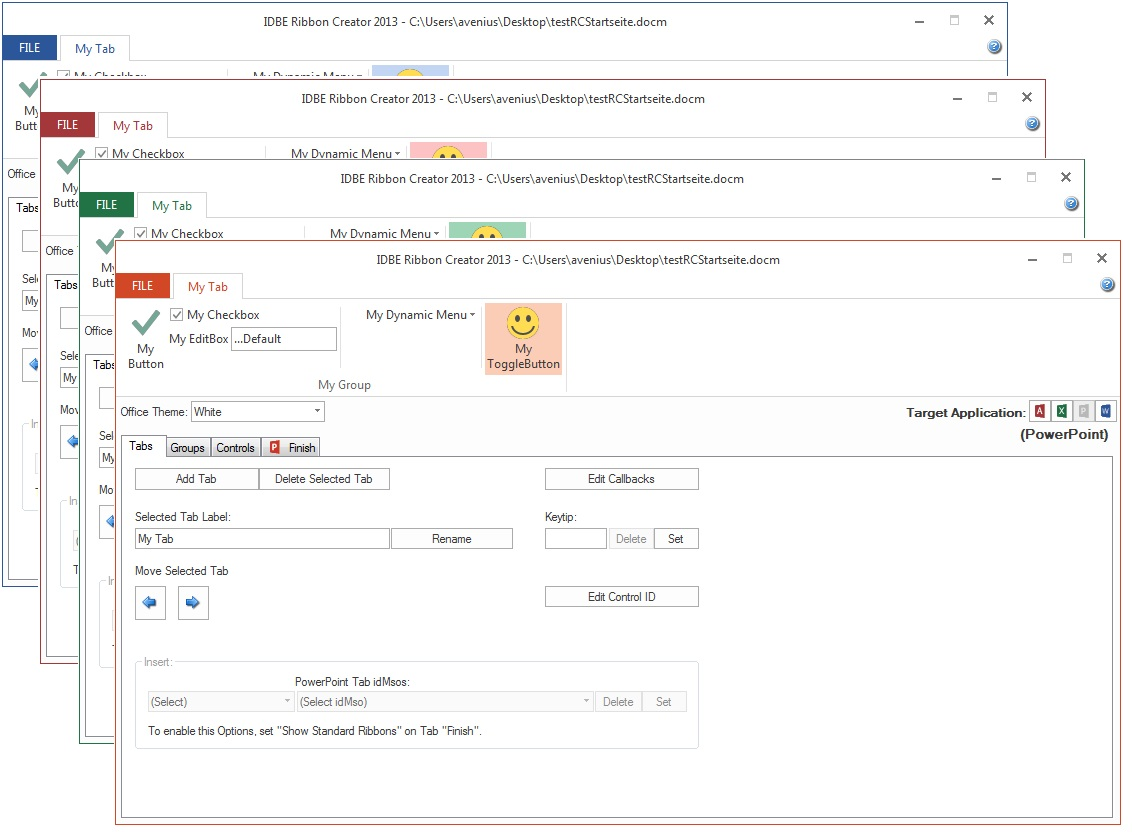Expand My Dynamic Menu in front ribbon
This screenshot has height=832, width=1132.
[420, 315]
